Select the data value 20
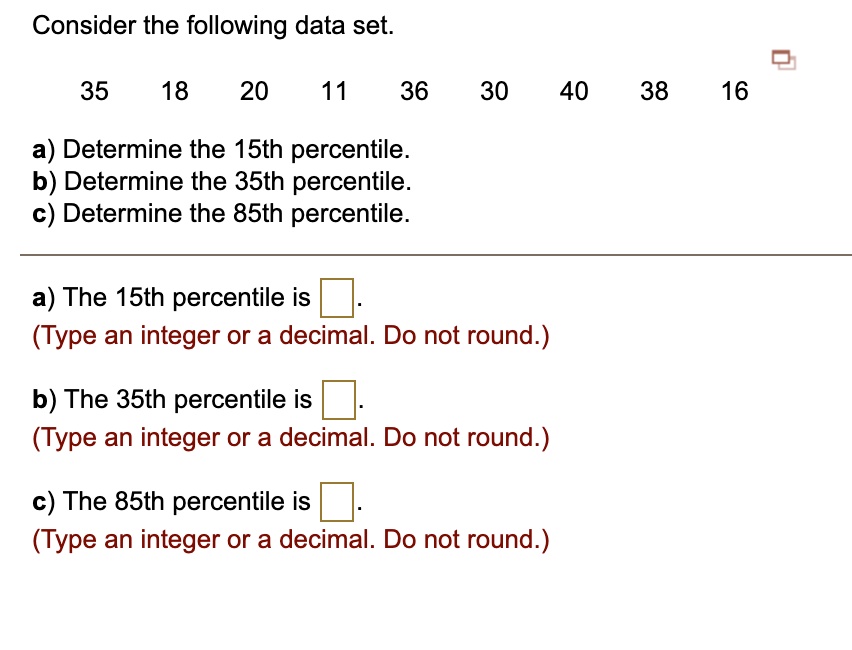 (x=254, y=91)
